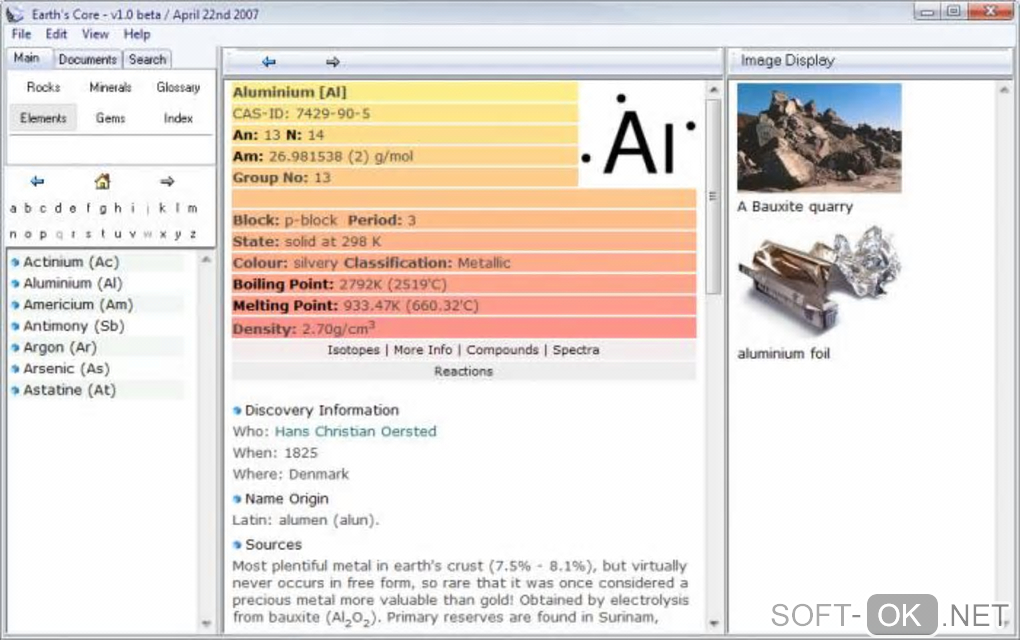The height and width of the screenshot is (640, 1020).
Task: Select Arsenic (As) in the element list
Action: pos(66,369)
